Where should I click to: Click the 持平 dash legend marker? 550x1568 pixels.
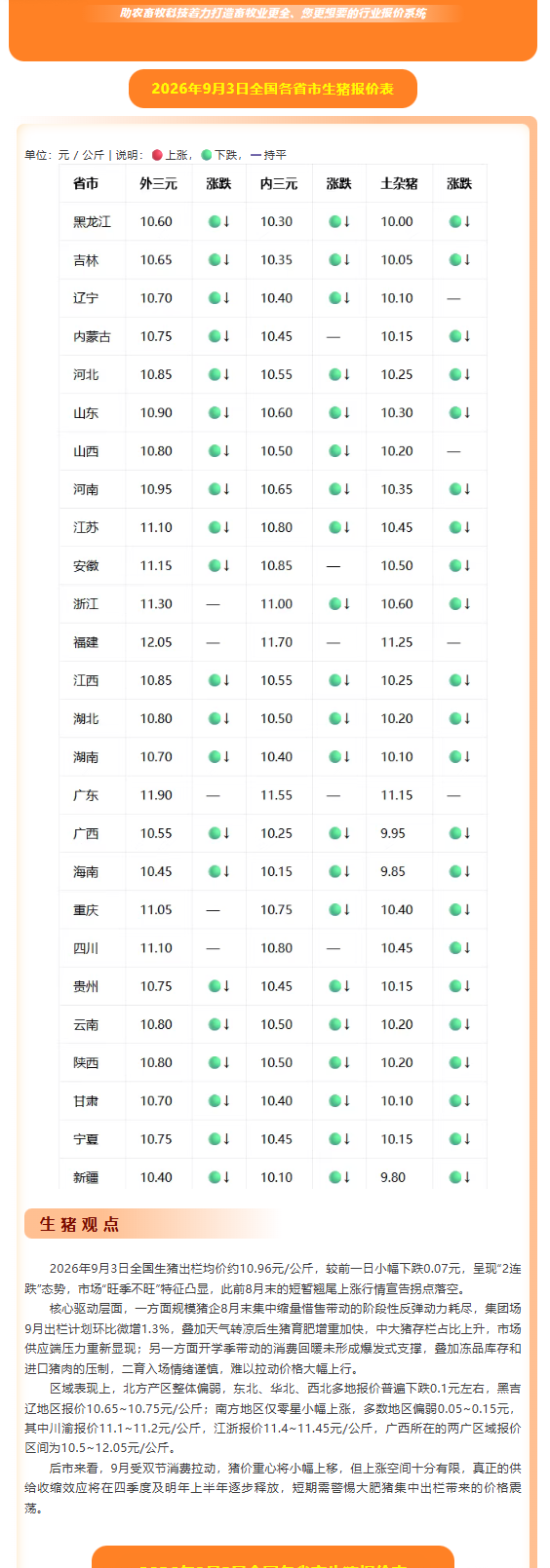(256, 155)
